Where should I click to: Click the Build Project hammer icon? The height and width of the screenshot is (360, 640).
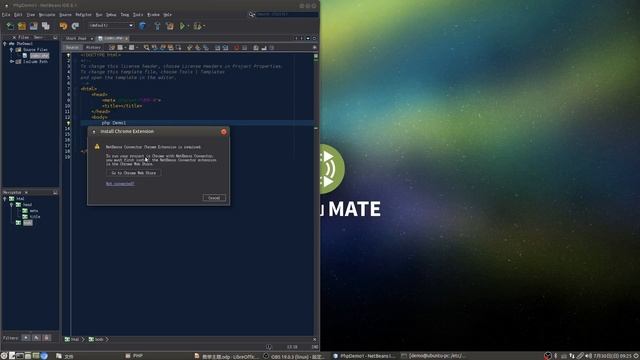tap(158, 26)
